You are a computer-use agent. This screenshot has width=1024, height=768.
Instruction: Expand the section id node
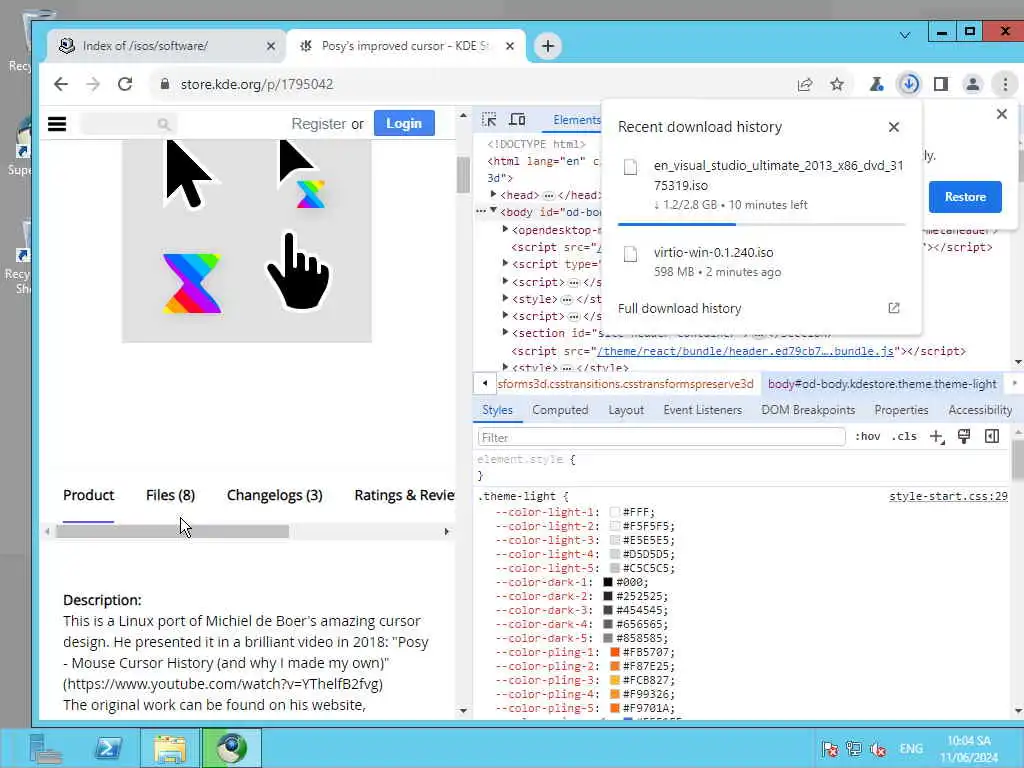coord(505,332)
